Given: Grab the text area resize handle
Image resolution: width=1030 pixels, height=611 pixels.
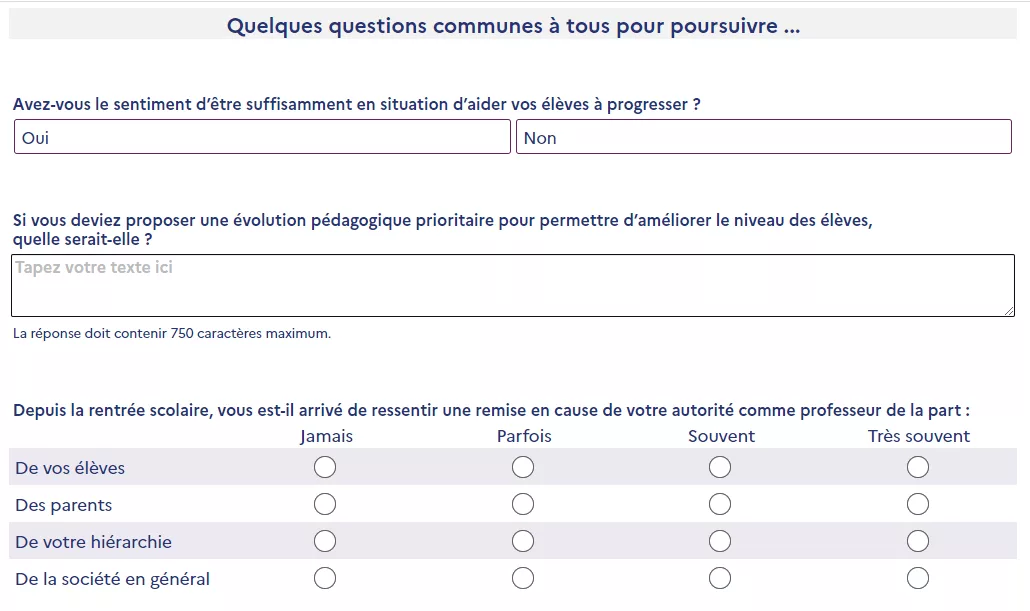Looking at the screenshot, I should coord(1009,311).
